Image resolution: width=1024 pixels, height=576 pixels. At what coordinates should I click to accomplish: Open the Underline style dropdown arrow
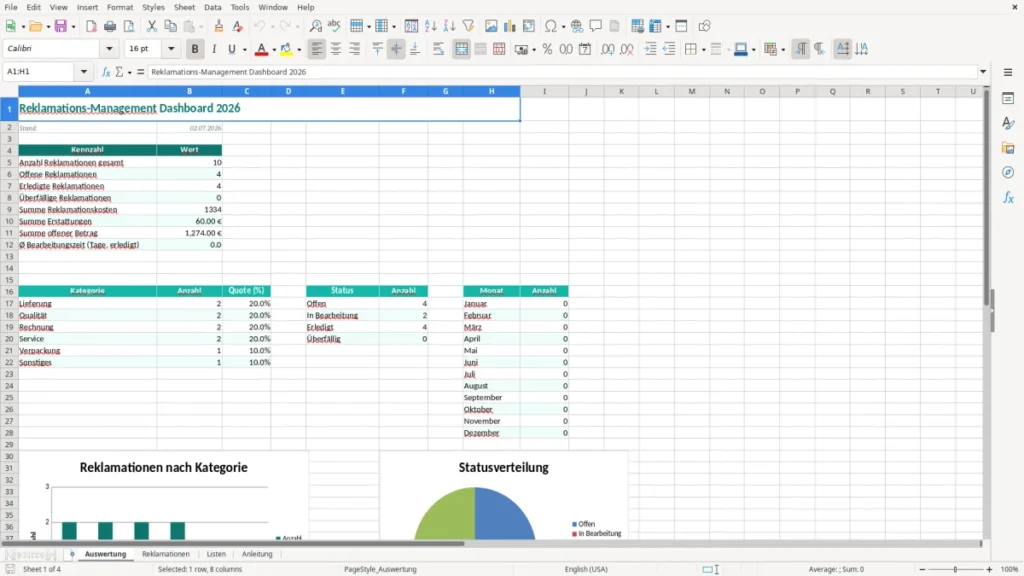pos(245,50)
